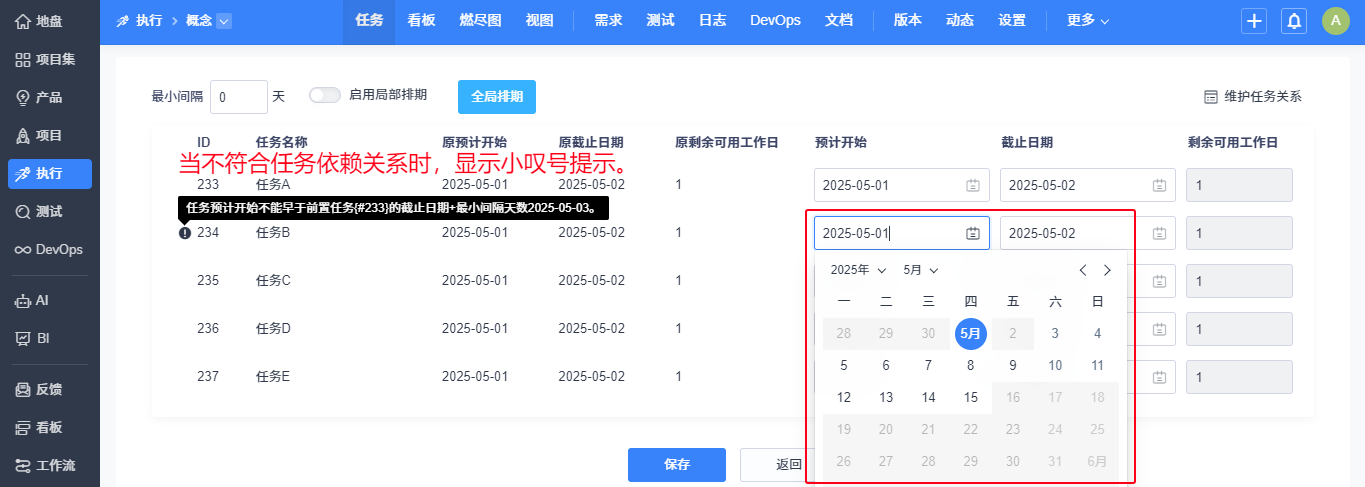
Task: Click ID 236 in the task list
Action: pos(208,329)
